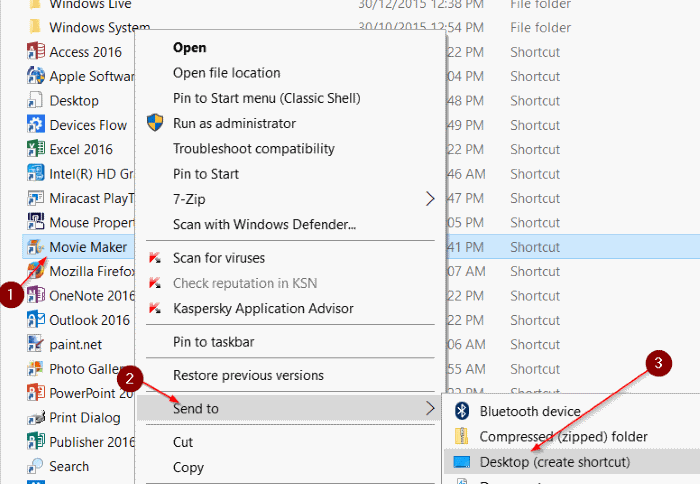Click the Movie Maker file icon
This screenshot has height=484, width=700.
click(x=36, y=246)
